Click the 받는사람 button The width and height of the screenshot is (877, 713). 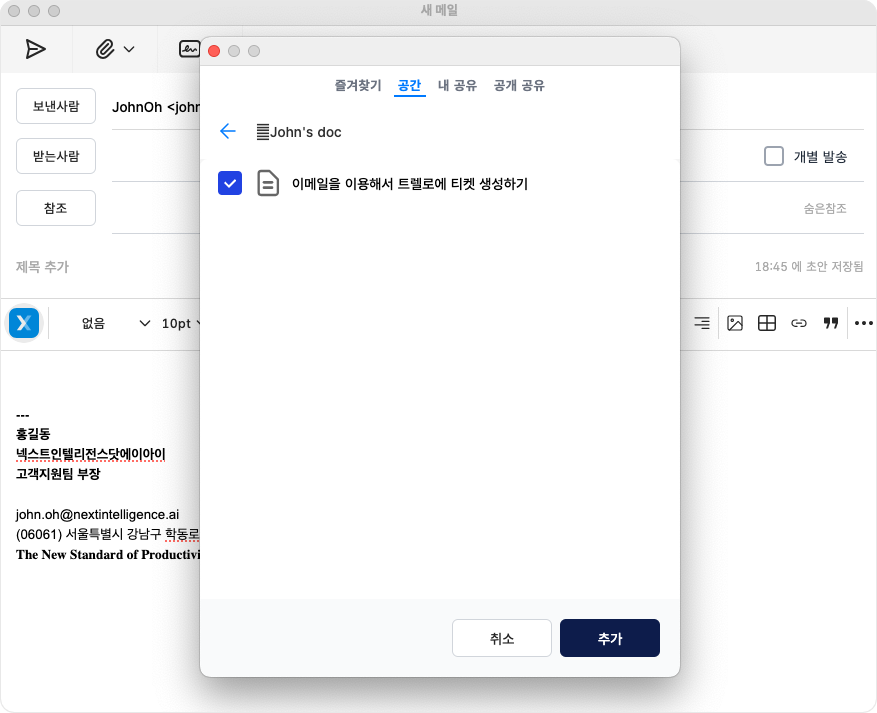(56, 156)
